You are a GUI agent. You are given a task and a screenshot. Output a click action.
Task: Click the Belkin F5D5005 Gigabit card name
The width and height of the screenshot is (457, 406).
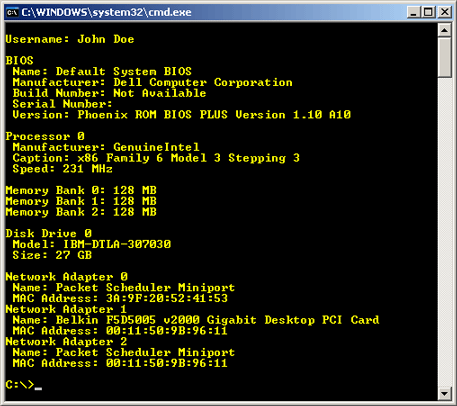[218, 320]
